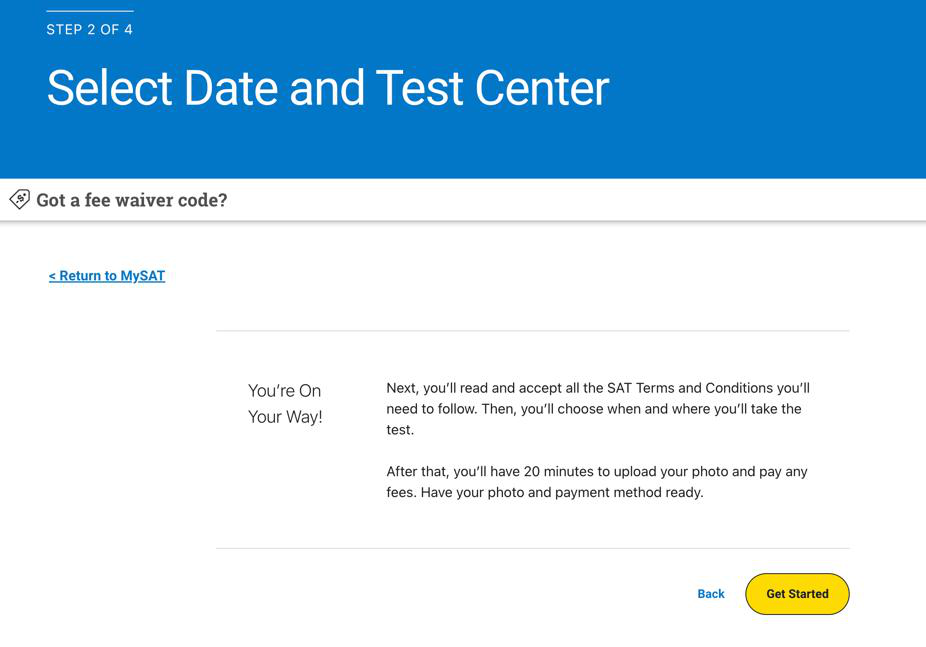926x647 pixels.
Task: Select the Back link beside Get Started
Action: click(x=711, y=594)
